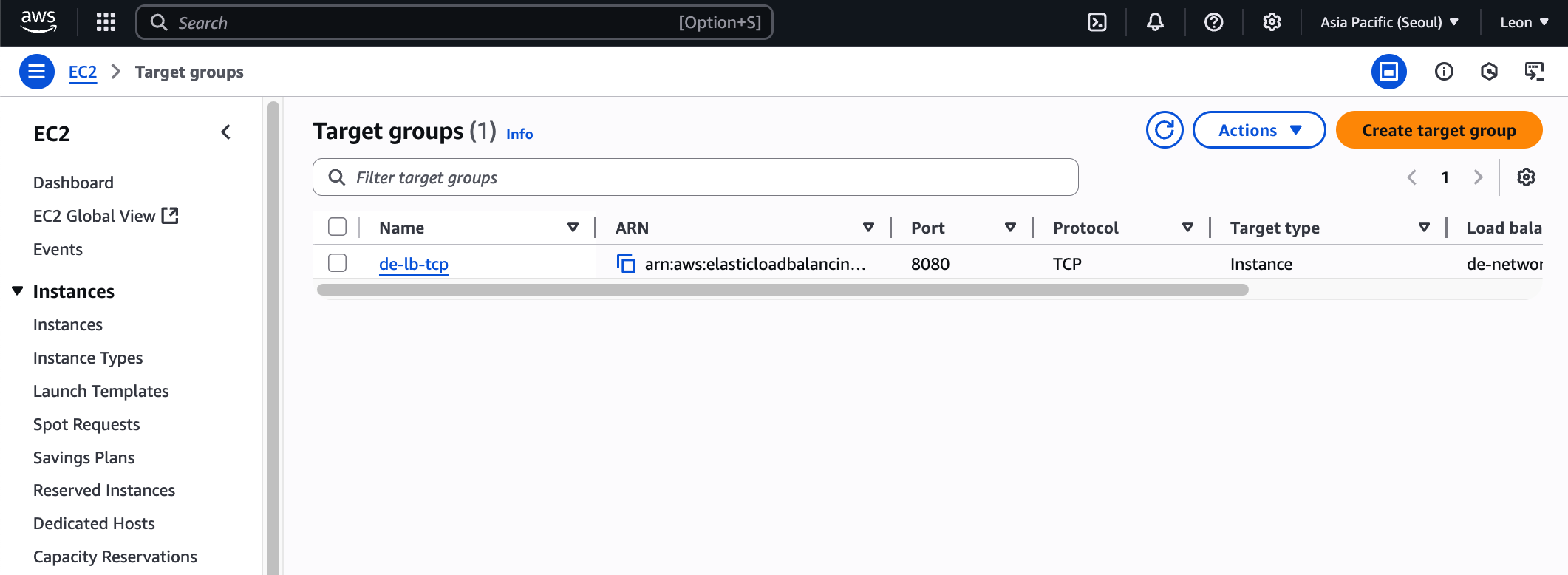Screen dimensions: 1568x575
Task: Click the TCP protocol cell
Action: pos(1067,264)
